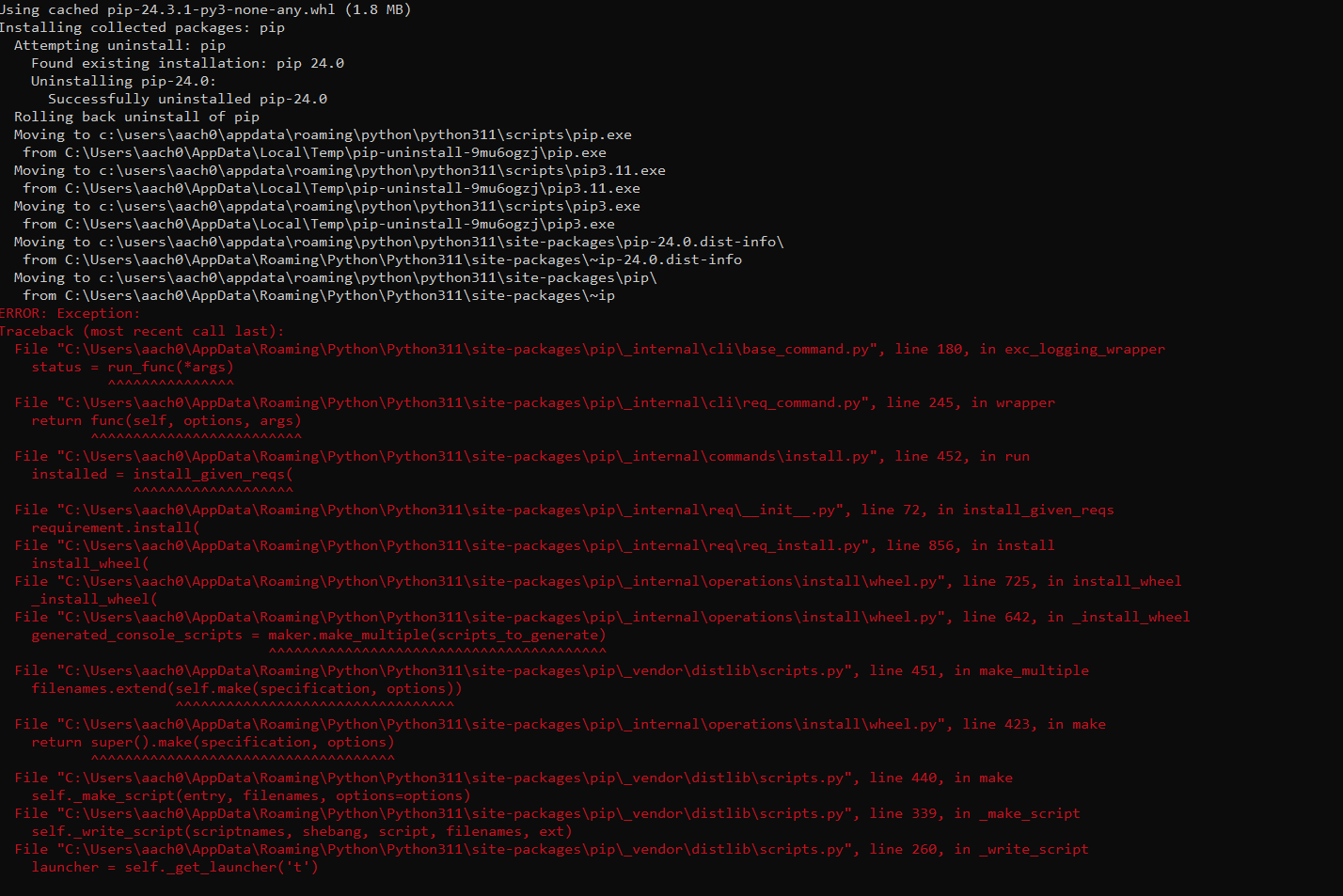Click the 'Rolling back uninstall of pip' line

(136, 117)
